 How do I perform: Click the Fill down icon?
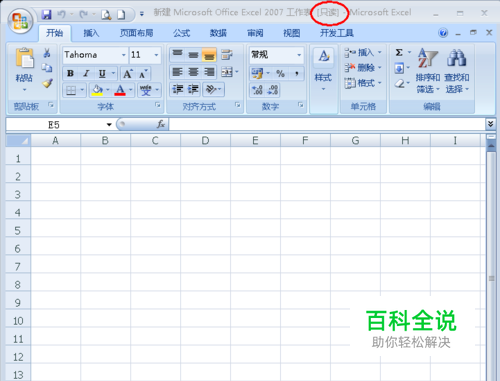pyautogui.click(x=399, y=68)
